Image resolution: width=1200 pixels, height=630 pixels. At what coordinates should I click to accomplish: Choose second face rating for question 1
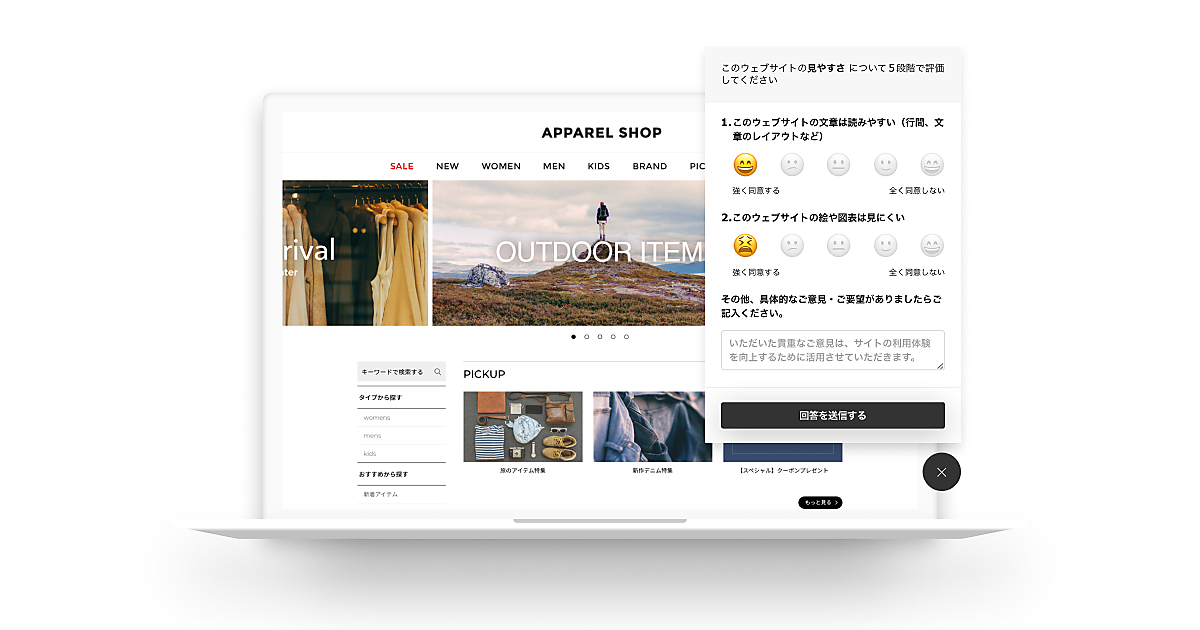(792, 165)
